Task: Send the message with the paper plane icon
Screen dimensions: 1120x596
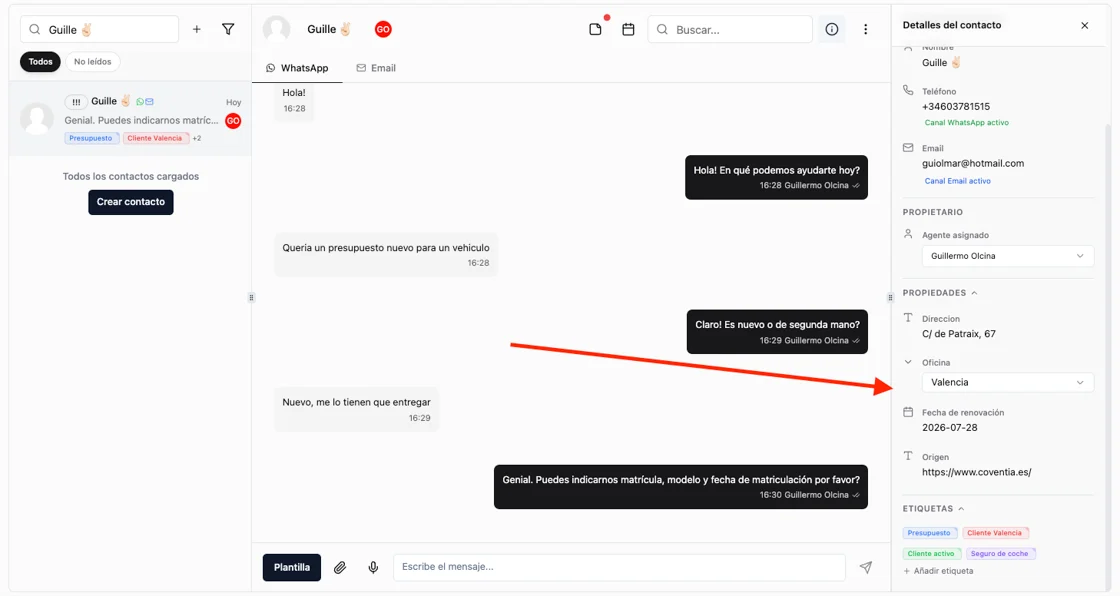Action: pyautogui.click(x=865, y=567)
